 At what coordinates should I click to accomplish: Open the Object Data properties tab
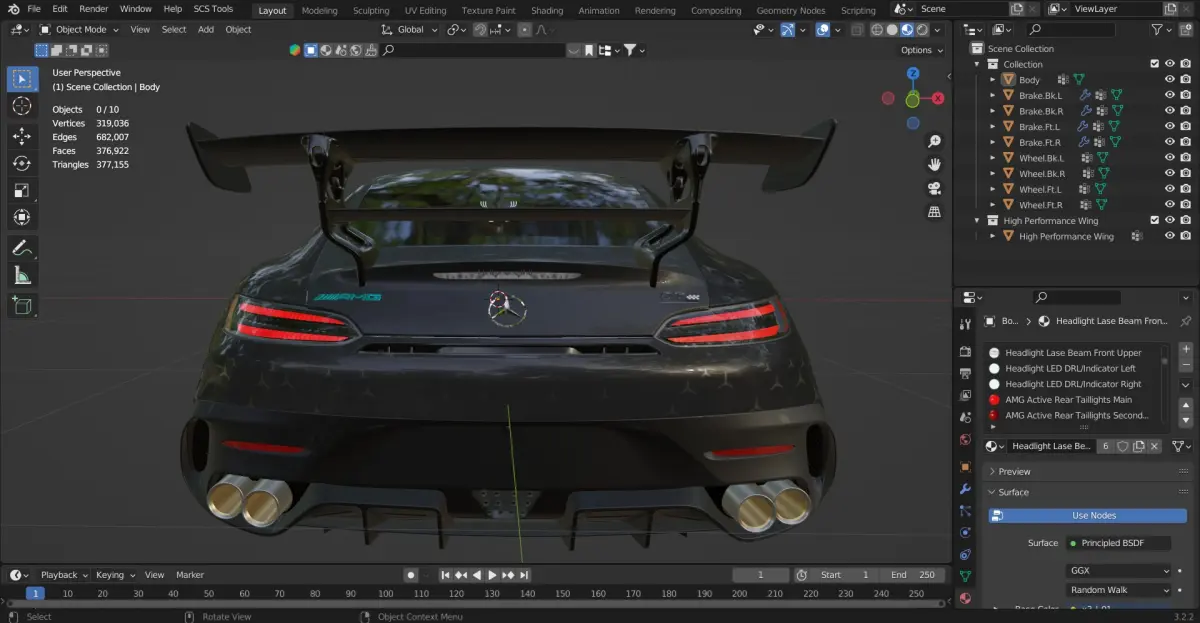click(965, 576)
